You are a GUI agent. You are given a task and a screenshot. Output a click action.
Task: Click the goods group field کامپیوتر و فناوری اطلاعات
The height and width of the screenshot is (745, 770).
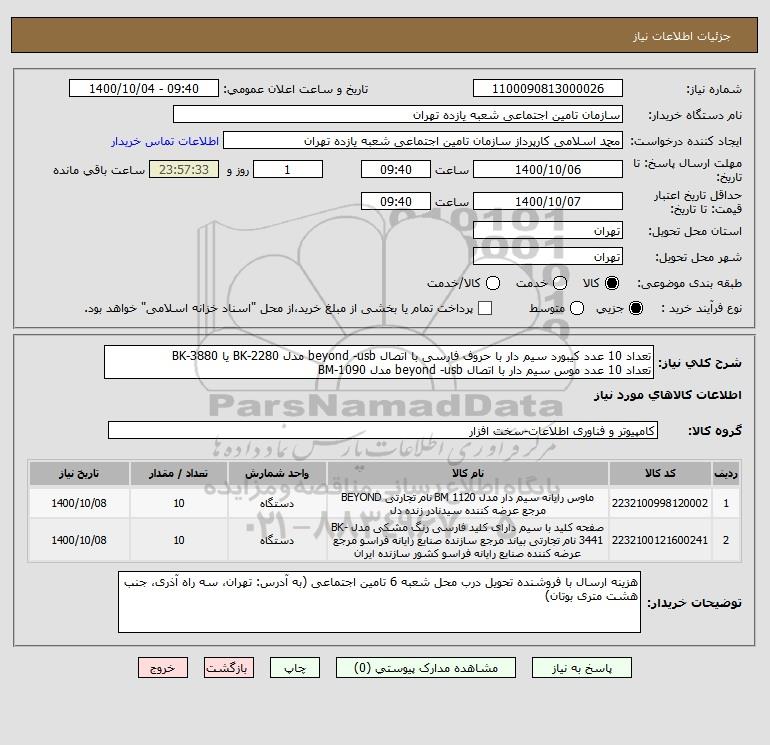pos(383,430)
